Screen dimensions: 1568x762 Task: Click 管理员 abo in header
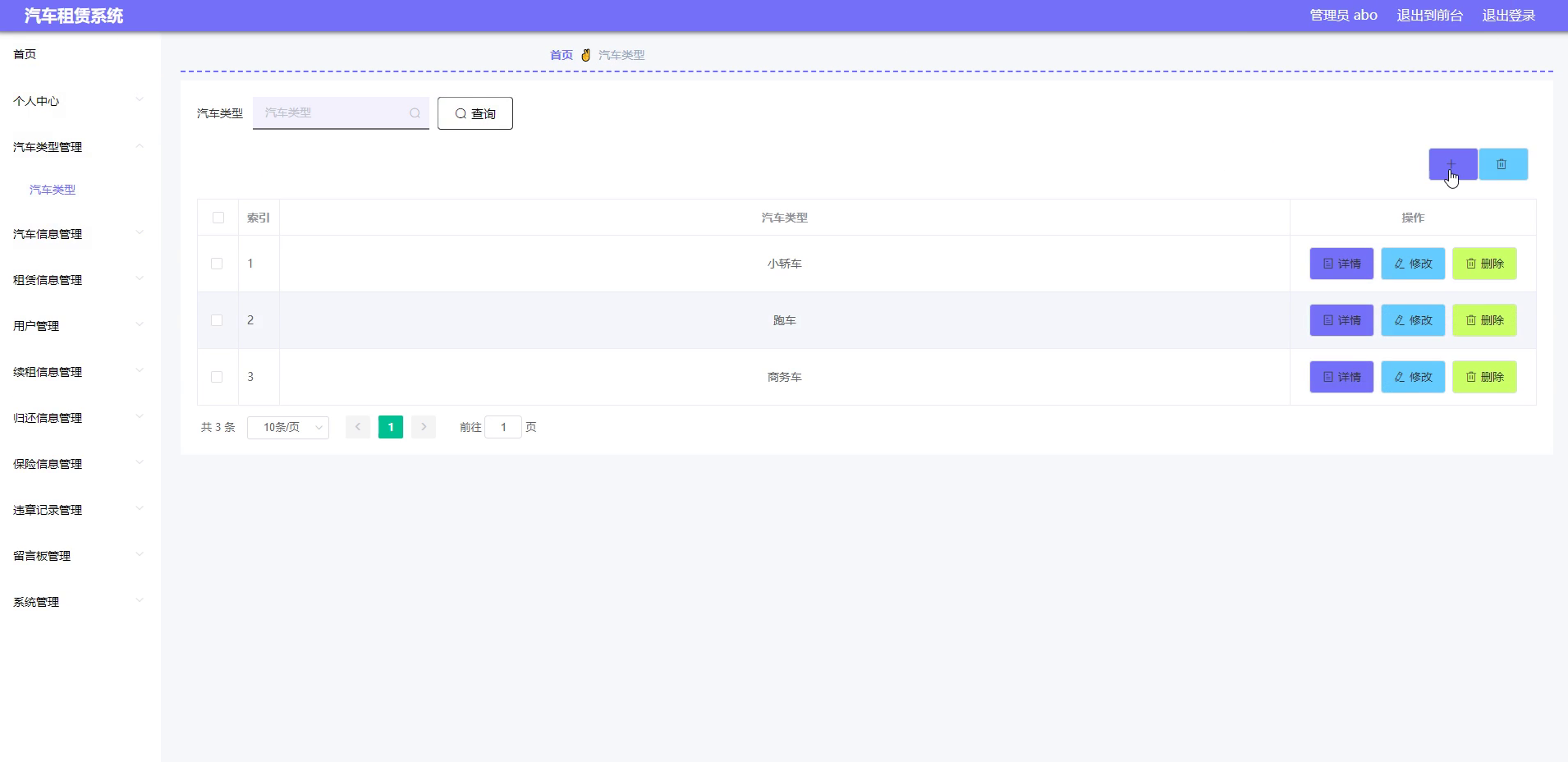click(x=1343, y=16)
